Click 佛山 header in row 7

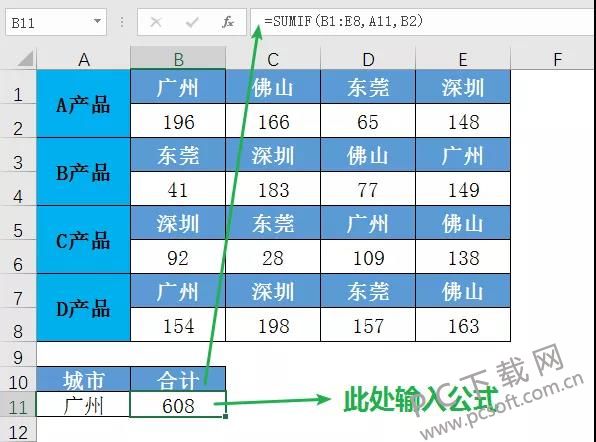coord(463,291)
